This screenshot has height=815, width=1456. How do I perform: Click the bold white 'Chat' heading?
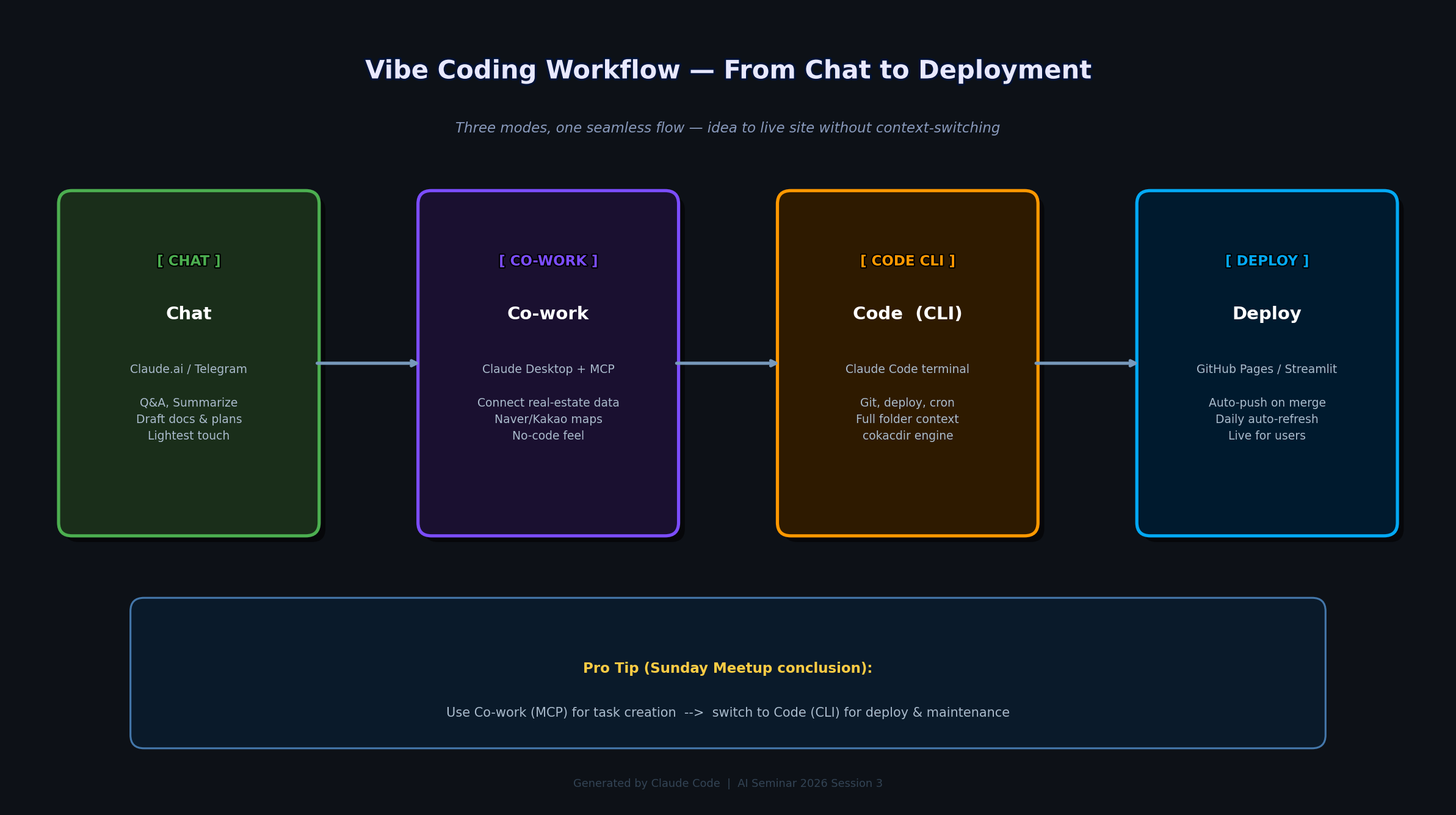click(x=189, y=313)
